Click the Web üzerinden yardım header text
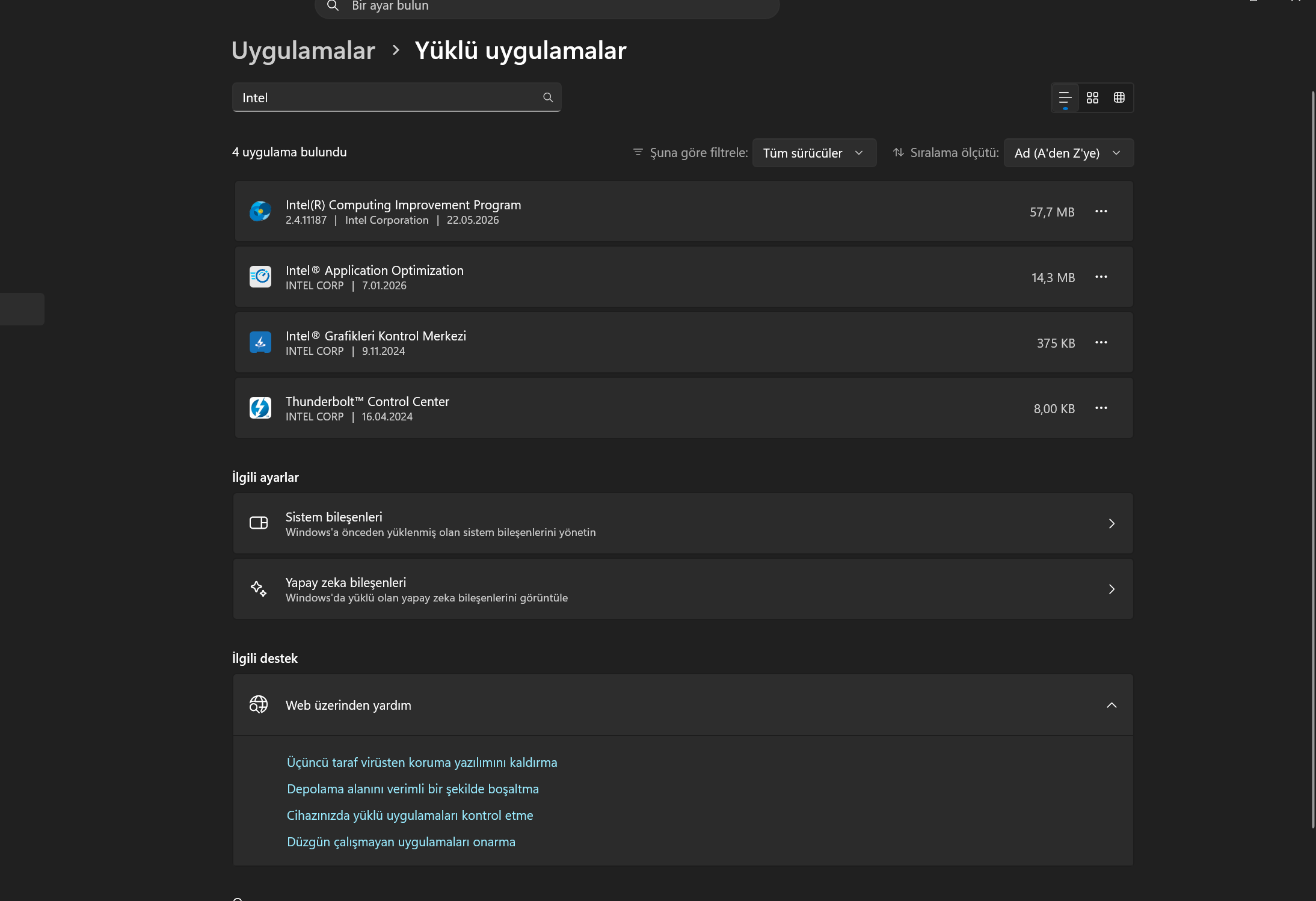This screenshot has width=1316, height=901. (348, 705)
